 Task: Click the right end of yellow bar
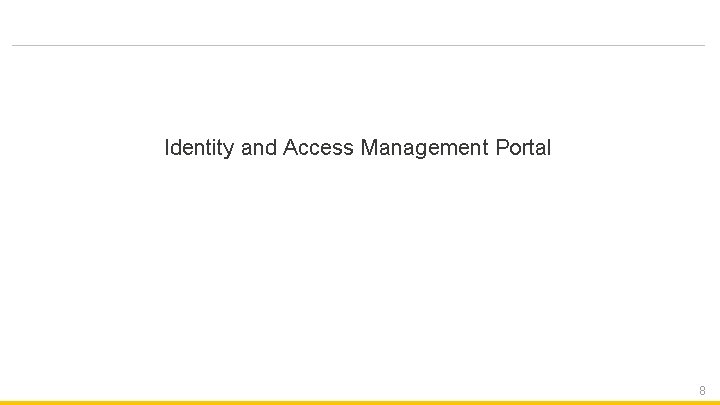(x=717, y=403)
